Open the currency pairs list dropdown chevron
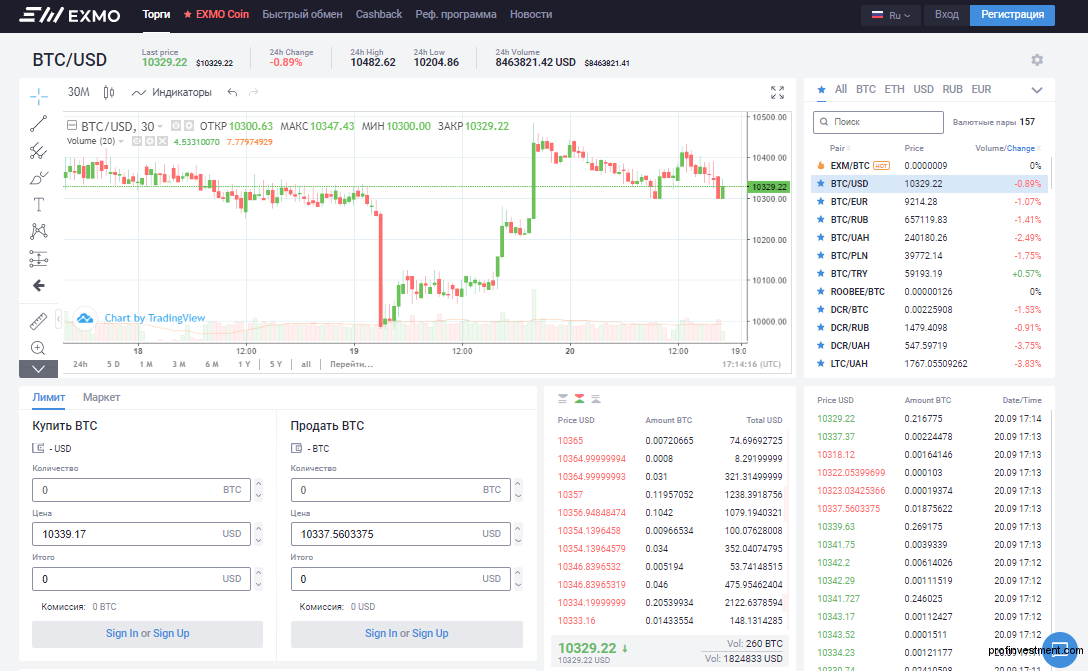The height and width of the screenshot is (671, 1088). (1037, 89)
